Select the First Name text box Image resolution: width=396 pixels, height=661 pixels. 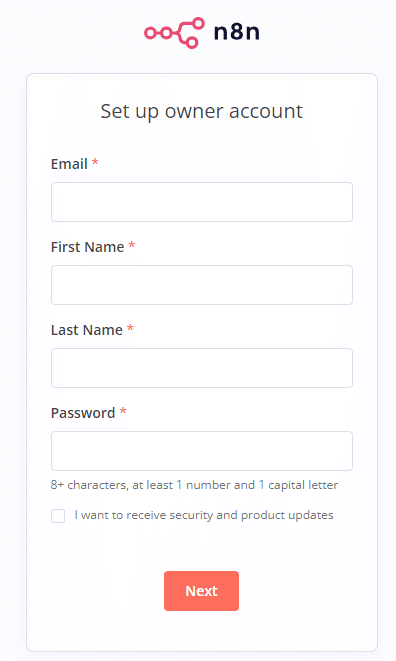[202, 285]
